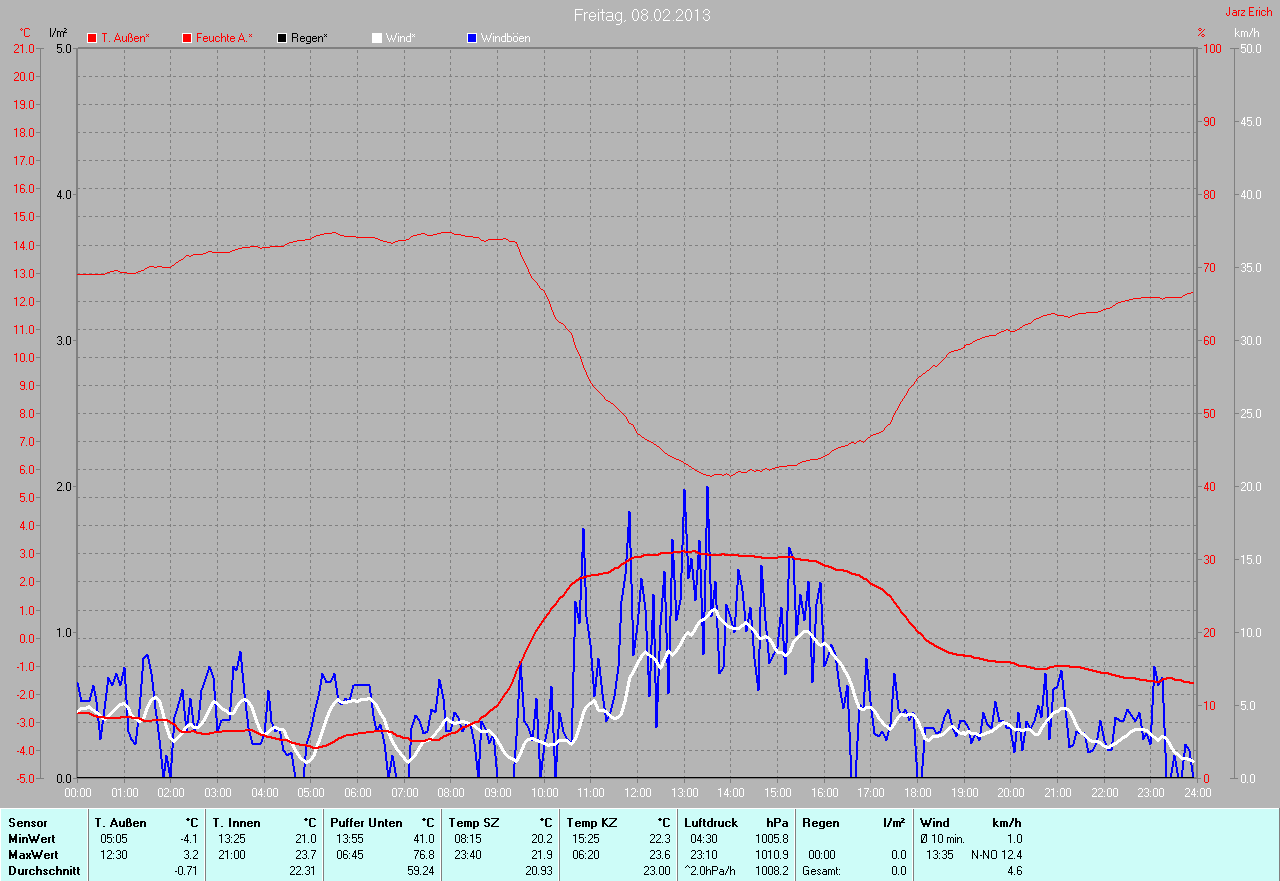The height and width of the screenshot is (881, 1280).
Task: Click the blue Windböen legend square
Action: point(472,38)
